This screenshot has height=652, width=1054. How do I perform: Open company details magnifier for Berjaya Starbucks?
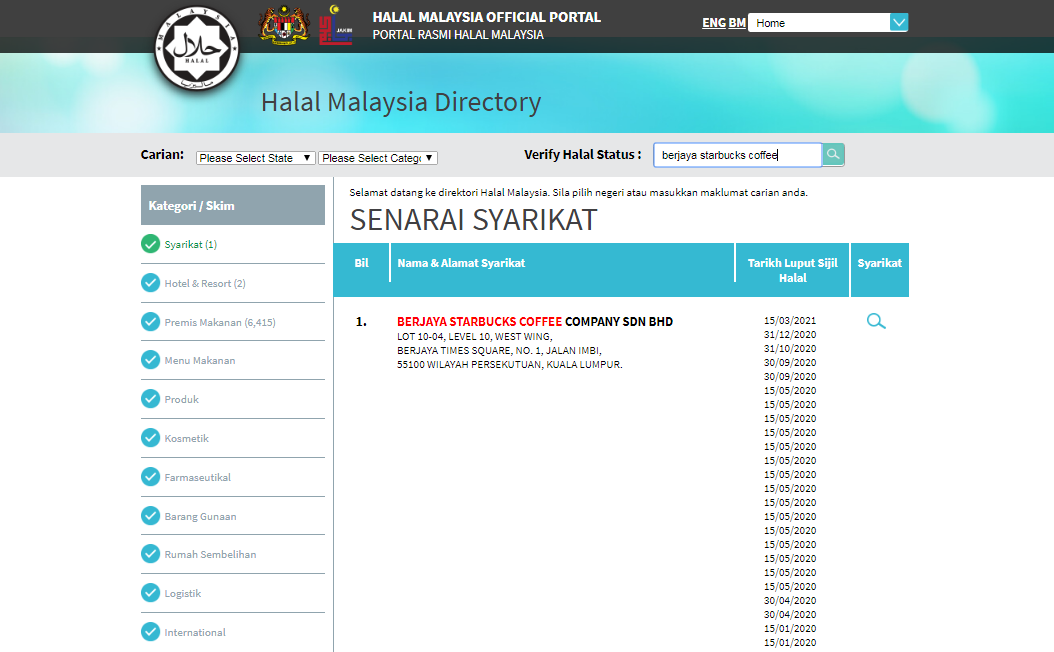pos(876,321)
